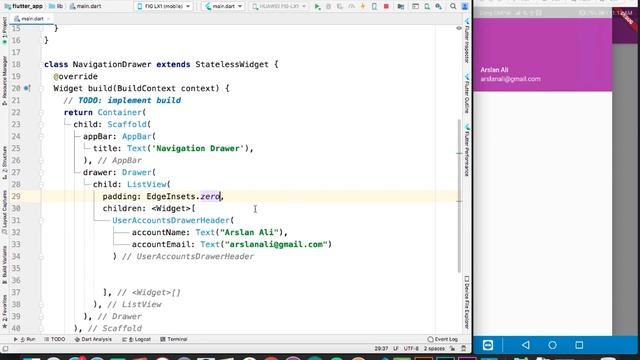Tap the Android Recents square button
The height and width of the screenshot is (360, 640).
click(579, 345)
